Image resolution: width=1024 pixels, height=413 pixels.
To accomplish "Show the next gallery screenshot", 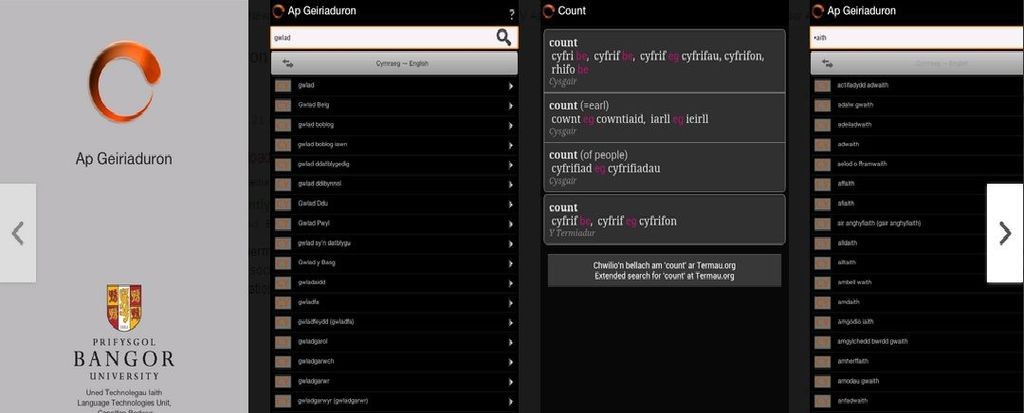I will pos(1005,233).
